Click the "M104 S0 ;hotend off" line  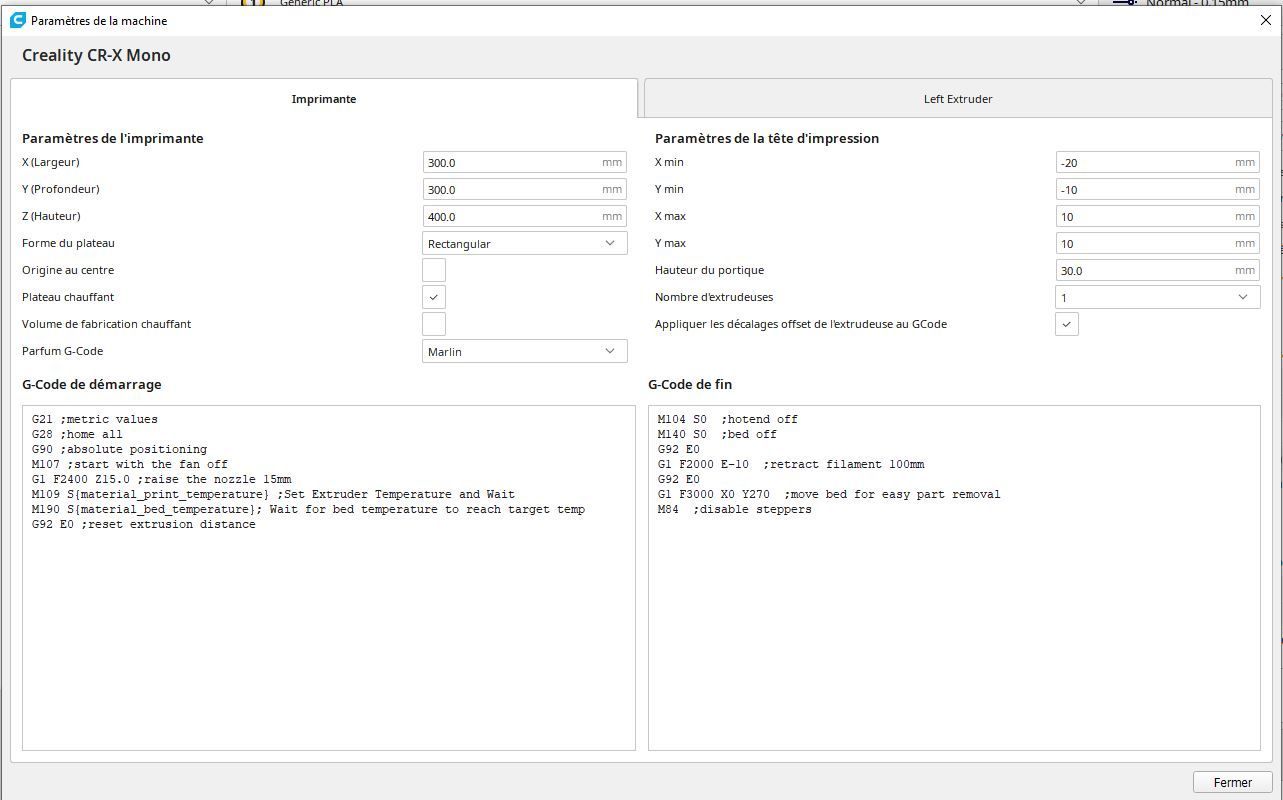[x=728, y=419]
